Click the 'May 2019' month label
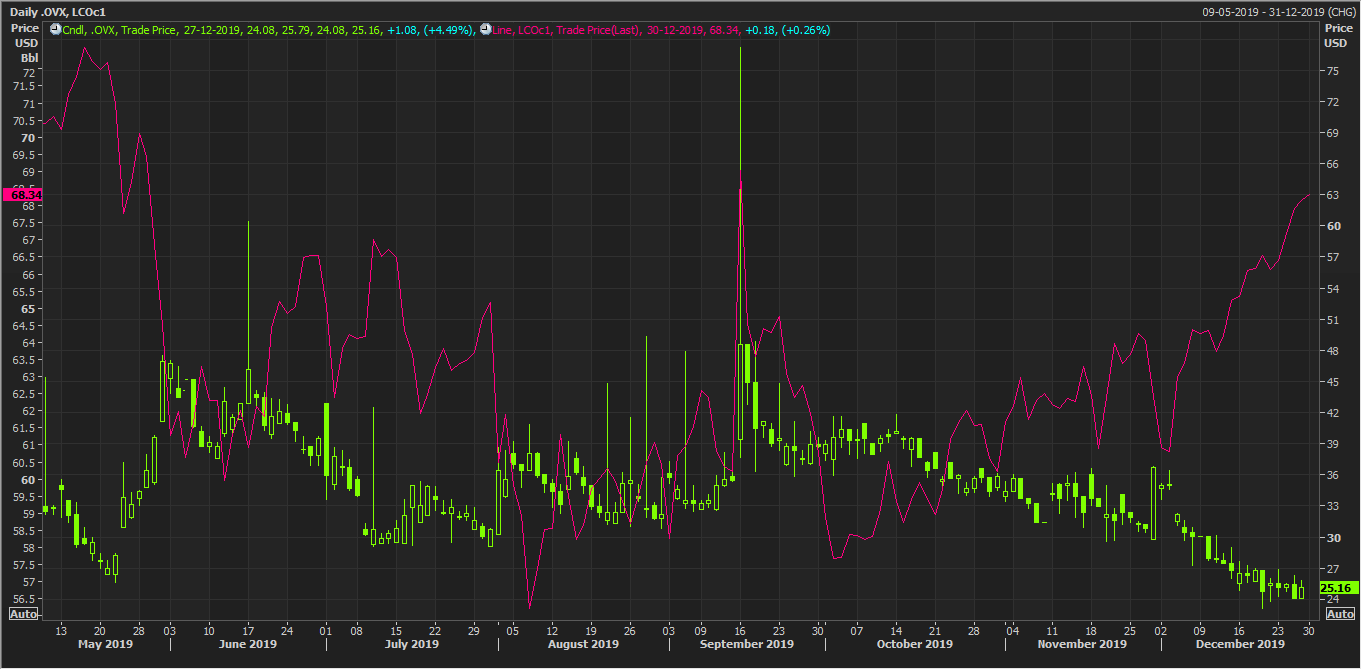The height and width of the screenshot is (670, 1362). [105, 644]
